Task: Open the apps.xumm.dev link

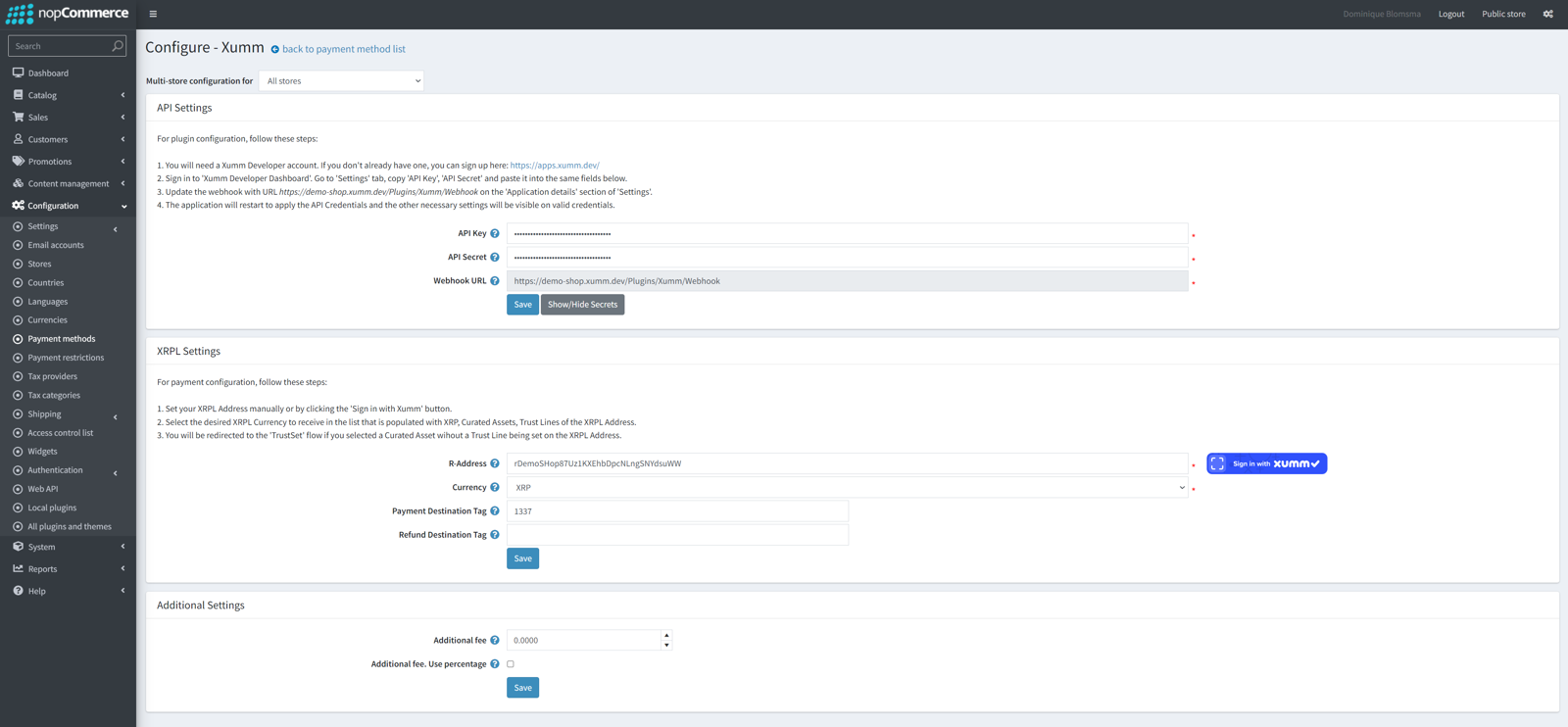Action: [555, 166]
